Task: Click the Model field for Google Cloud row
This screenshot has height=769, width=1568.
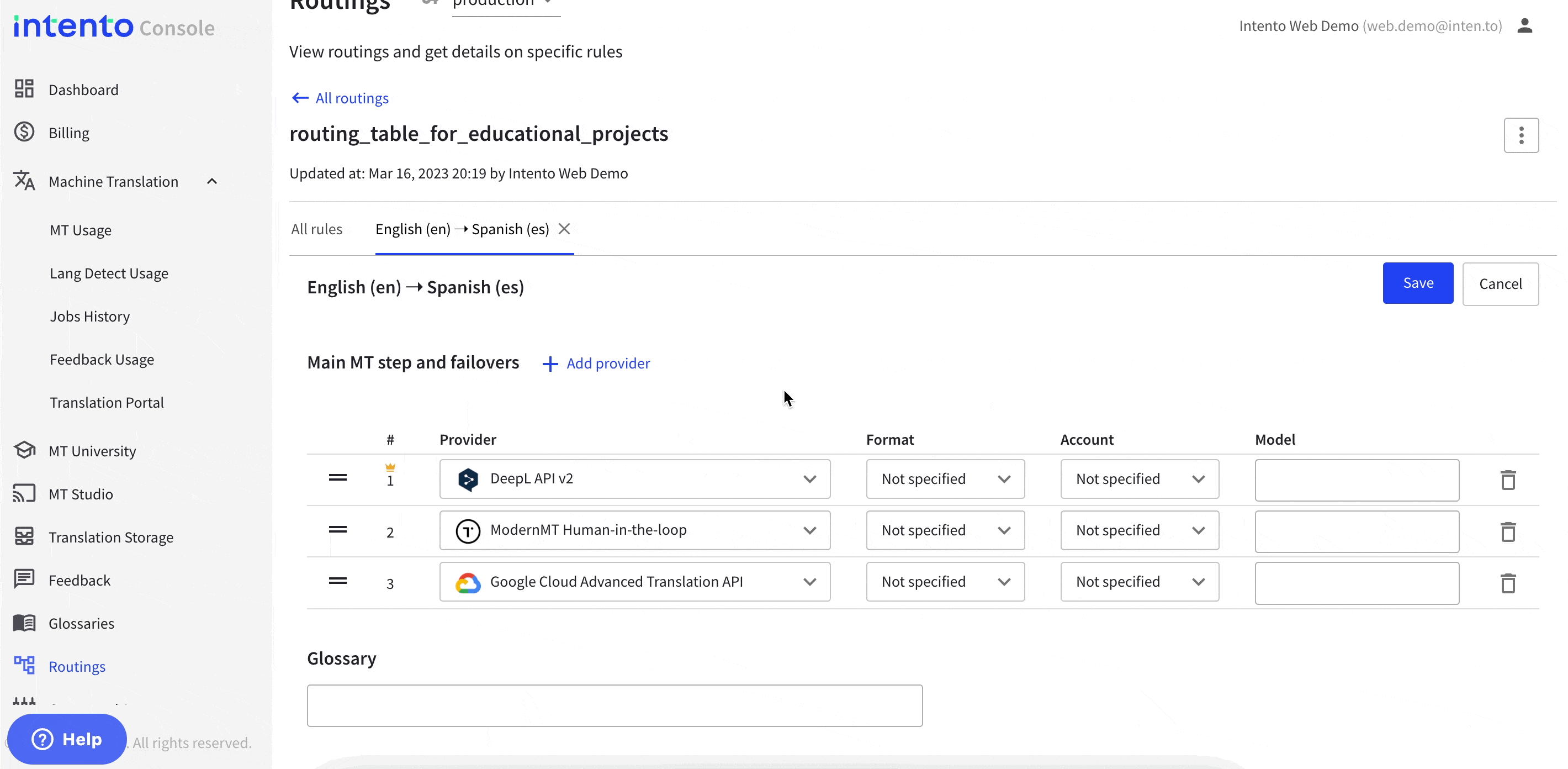Action: pos(1357,583)
